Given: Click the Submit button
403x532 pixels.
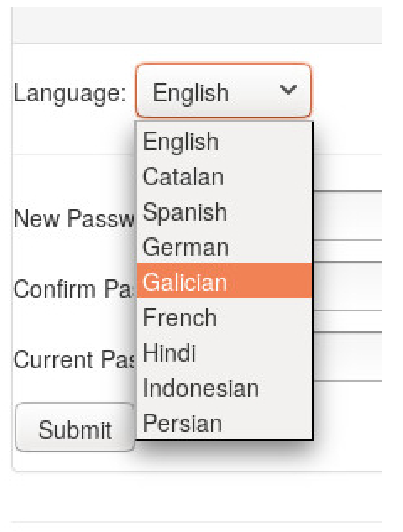Looking at the screenshot, I should (x=75, y=428).
